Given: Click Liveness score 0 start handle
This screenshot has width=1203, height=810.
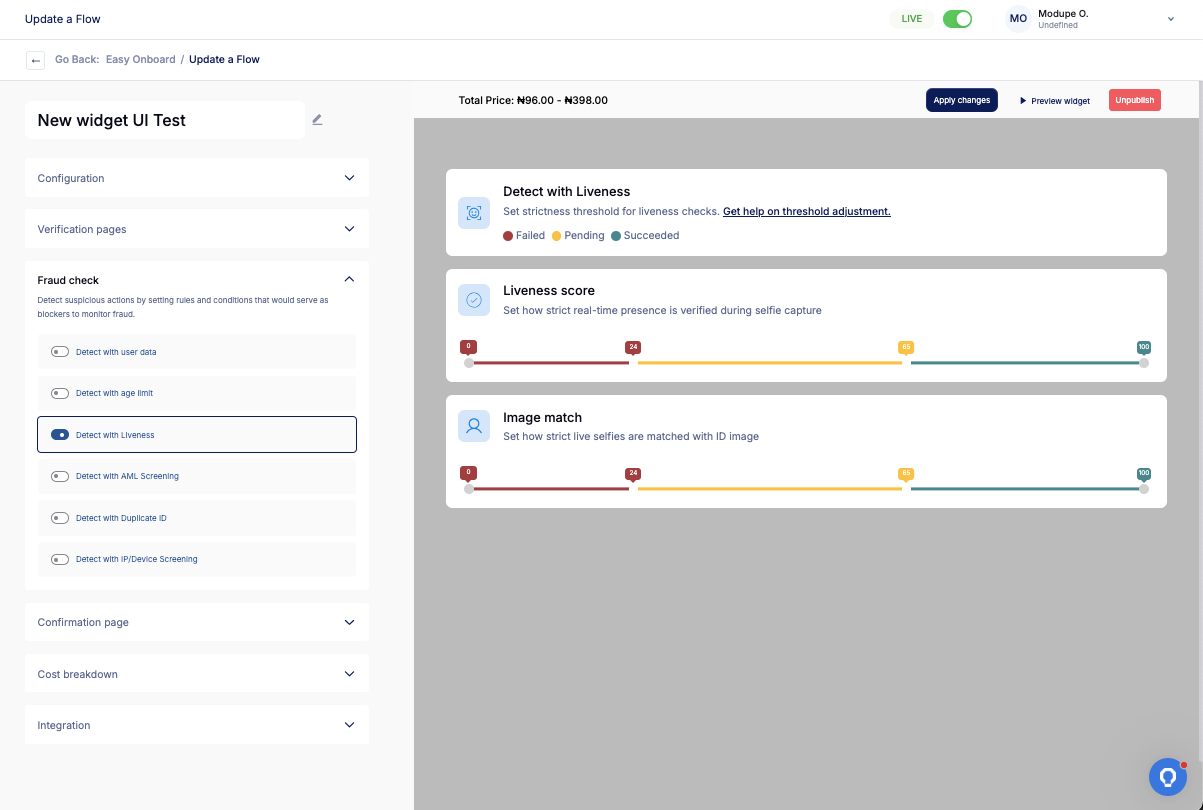Looking at the screenshot, I should click(468, 363).
